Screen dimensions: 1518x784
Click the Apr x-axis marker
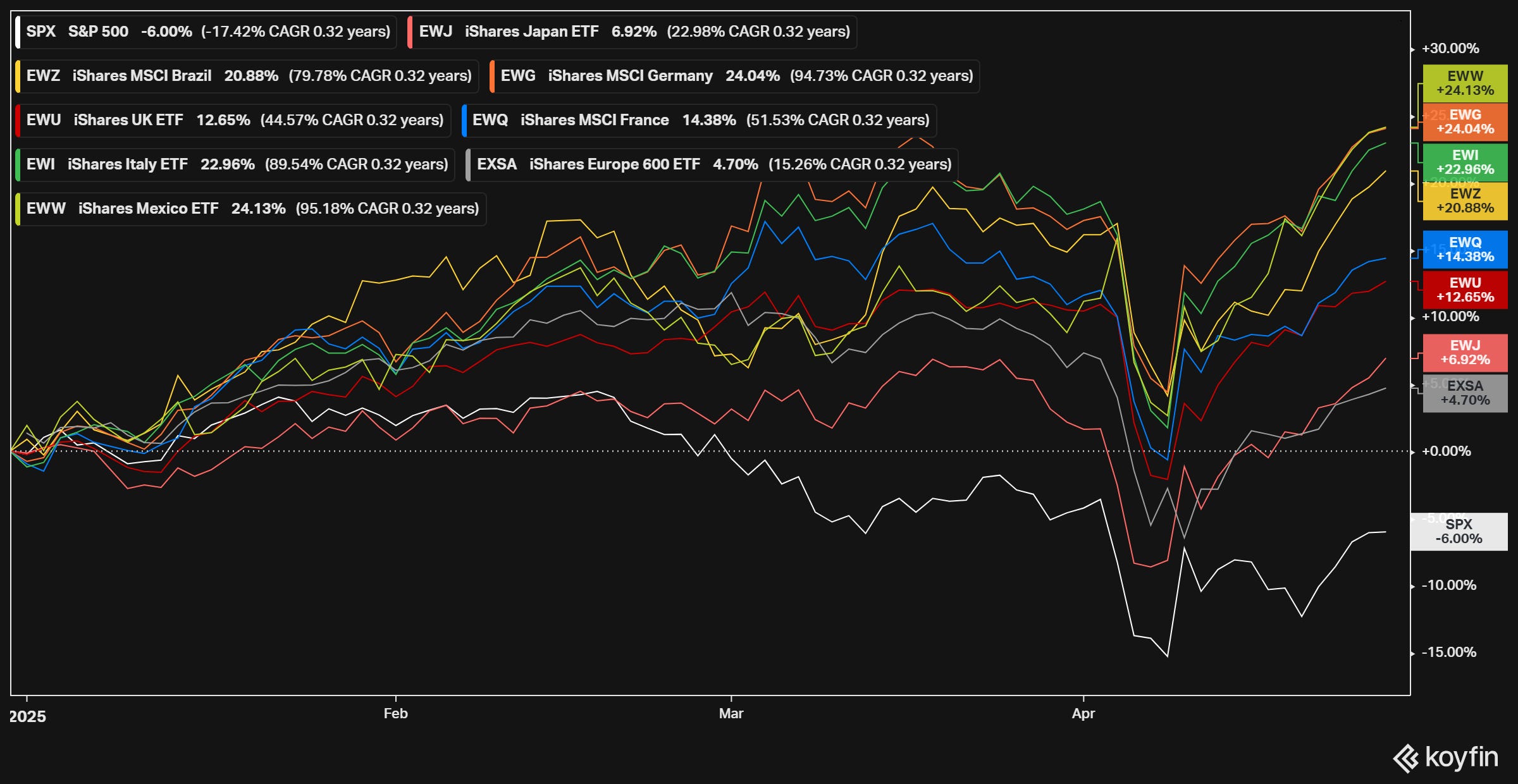1083,714
